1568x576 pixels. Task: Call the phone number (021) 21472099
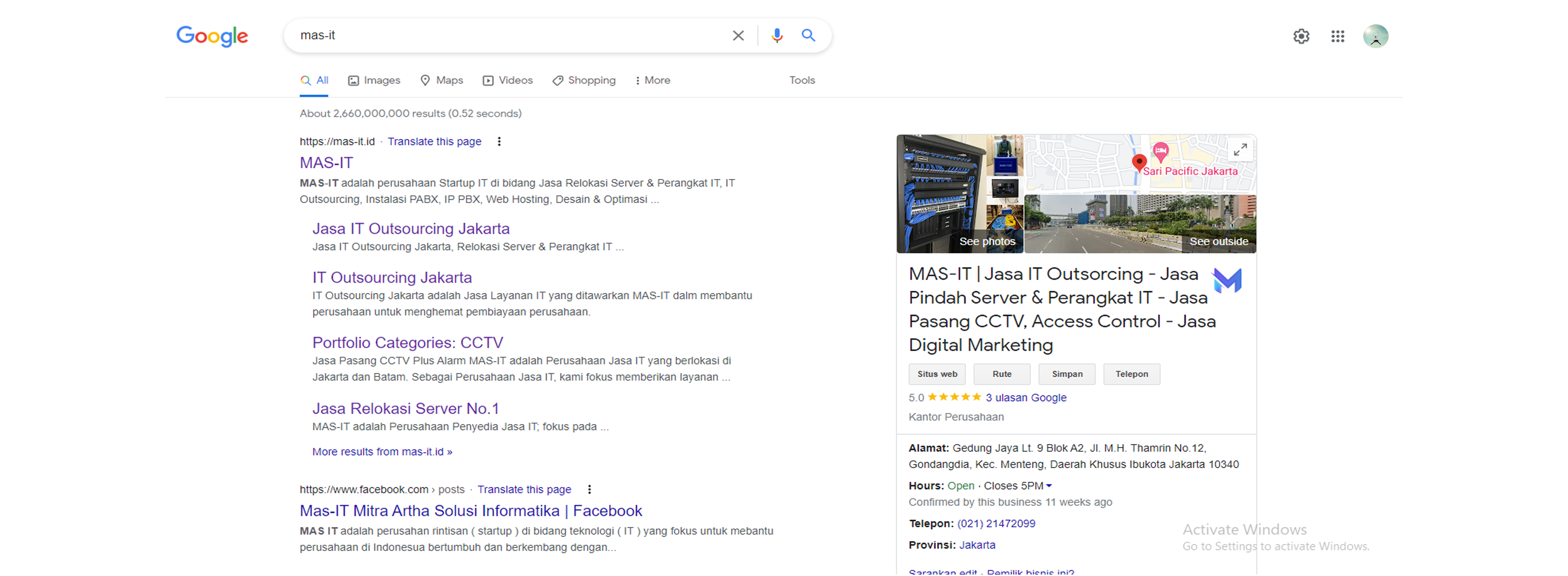coord(996,524)
